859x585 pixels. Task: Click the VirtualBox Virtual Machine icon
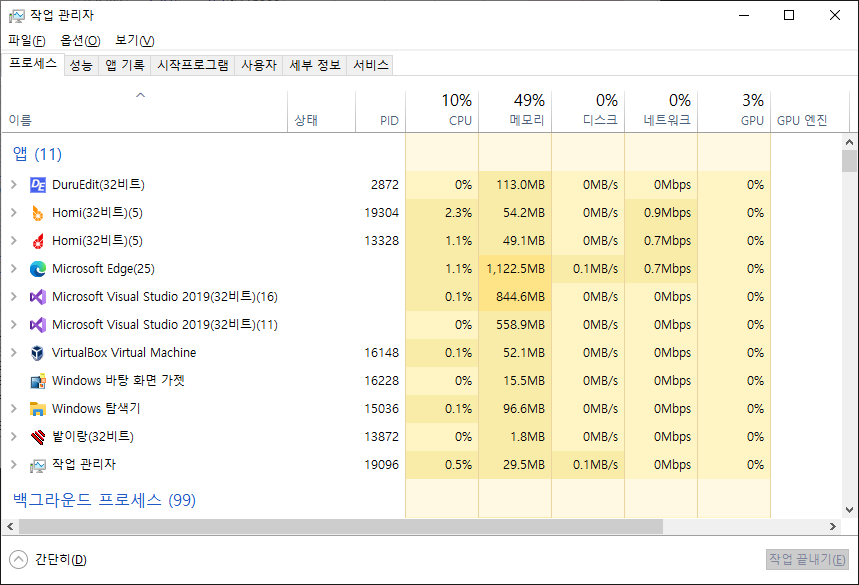[x=38, y=353]
